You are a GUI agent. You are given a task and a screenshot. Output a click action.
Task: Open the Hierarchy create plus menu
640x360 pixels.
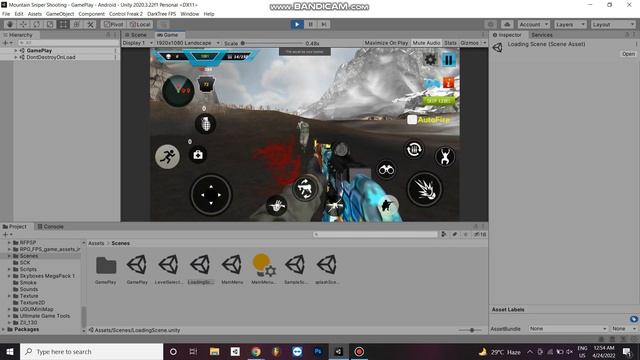tap(7, 43)
